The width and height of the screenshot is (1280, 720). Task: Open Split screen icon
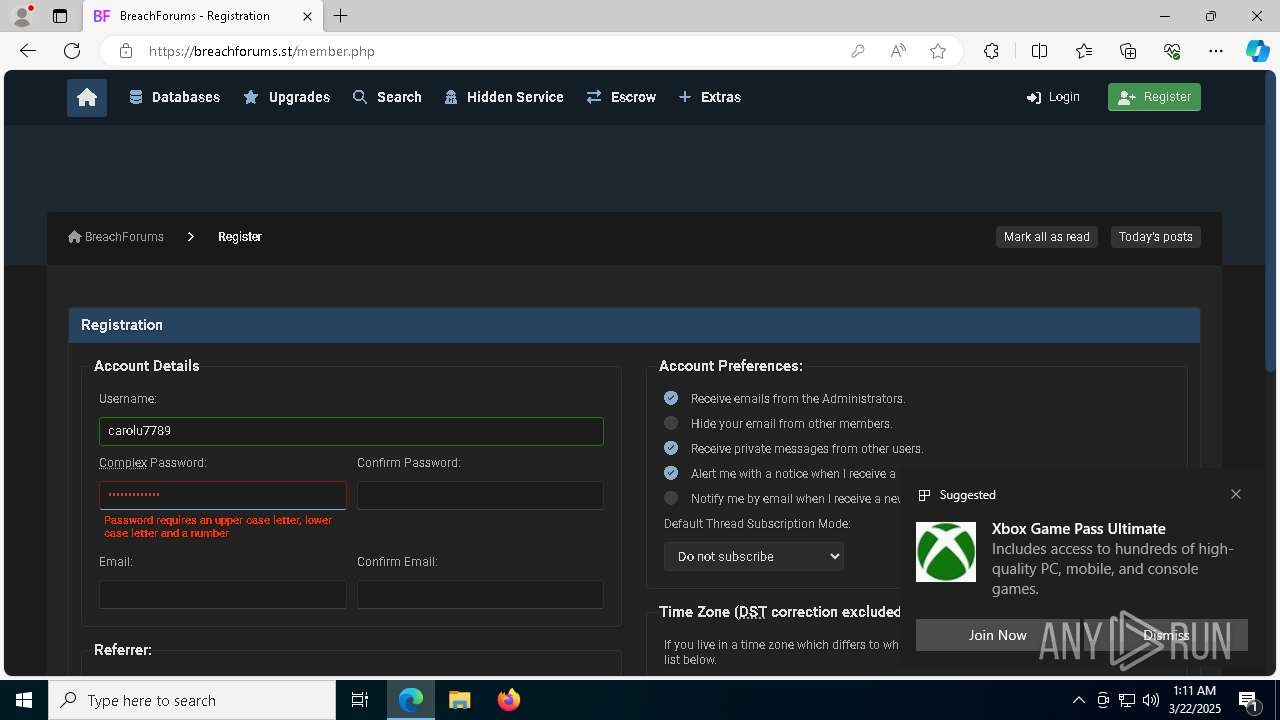point(1039,51)
